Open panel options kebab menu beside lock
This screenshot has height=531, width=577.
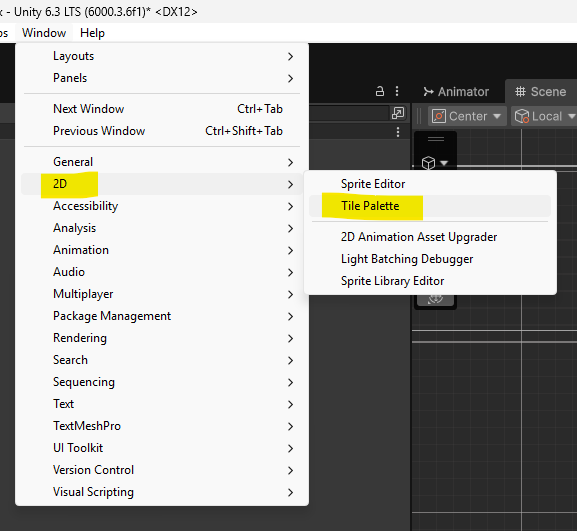click(397, 91)
